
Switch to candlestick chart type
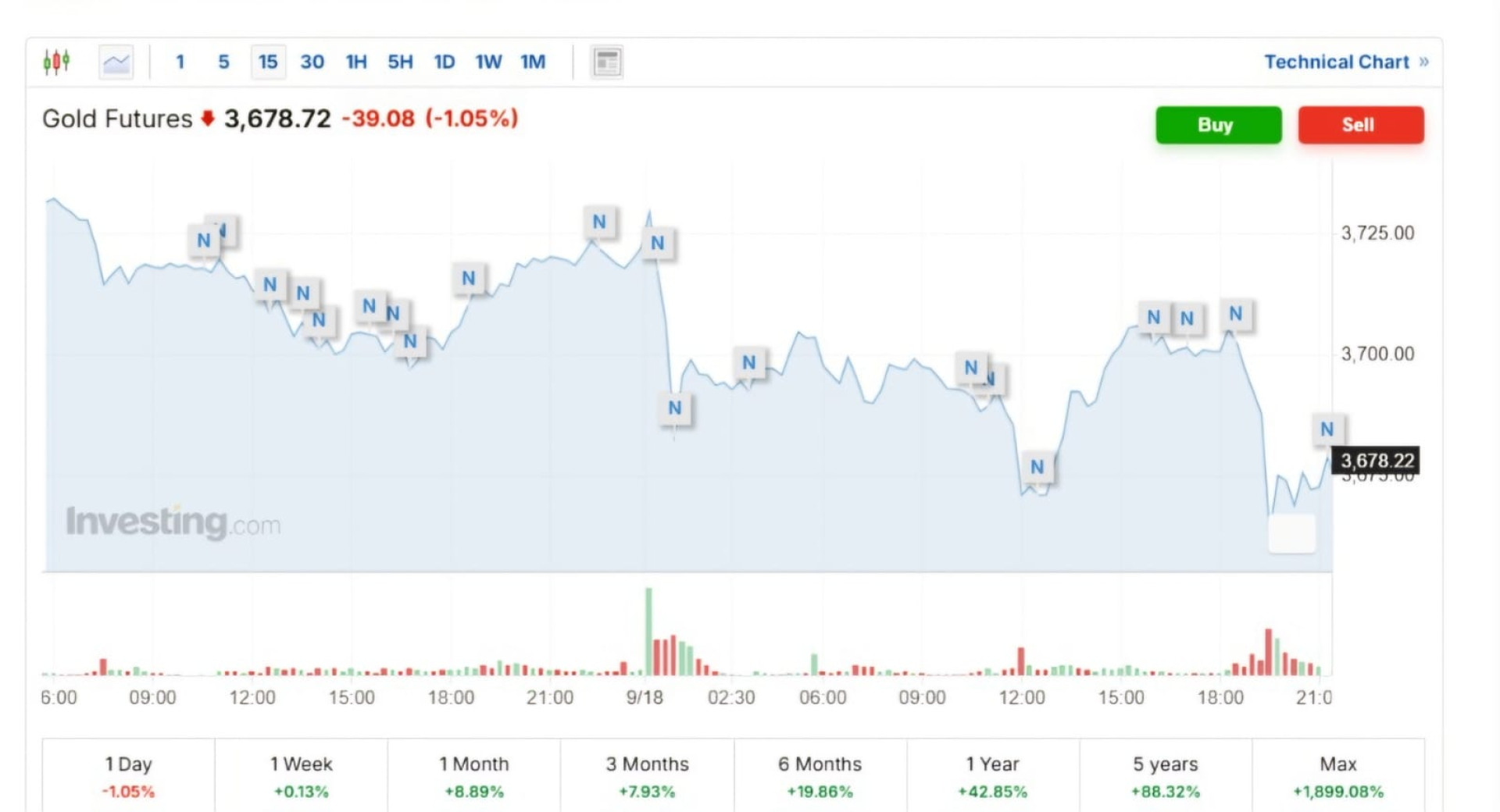[x=56, y=62]
